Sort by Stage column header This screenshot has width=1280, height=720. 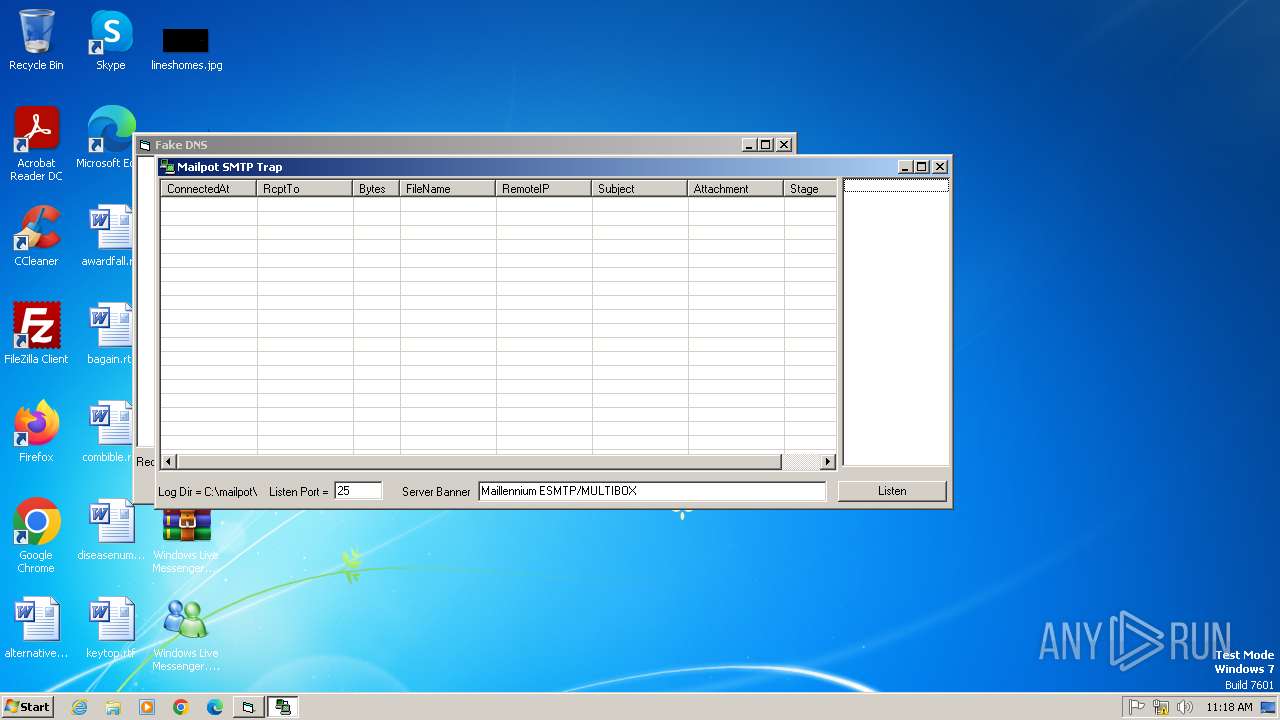[x=810, y=188]
